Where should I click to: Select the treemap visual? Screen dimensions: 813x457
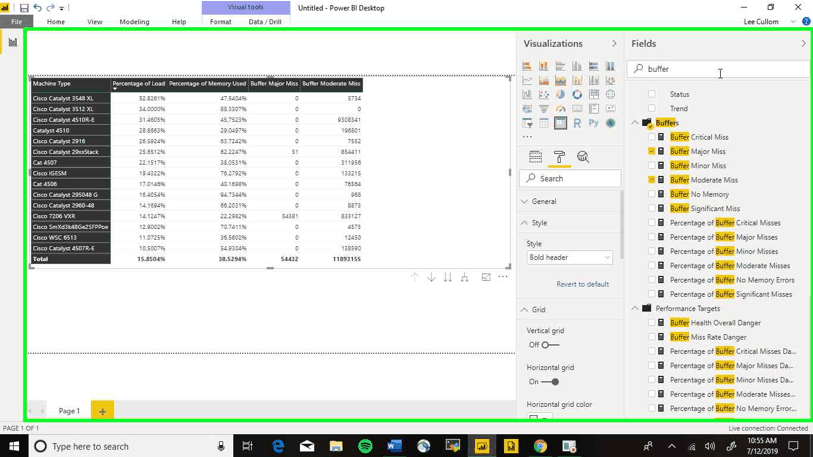pos(594,94)
